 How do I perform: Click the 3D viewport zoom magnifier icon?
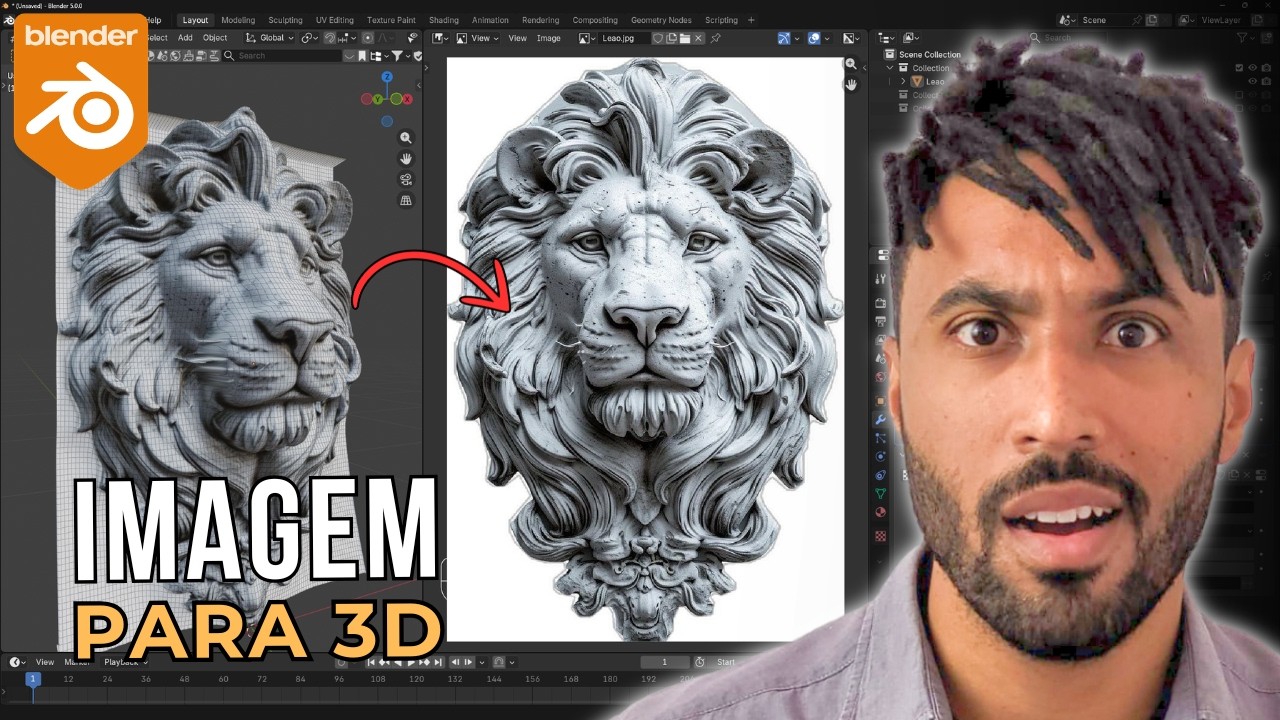click(x=406, y=138)
